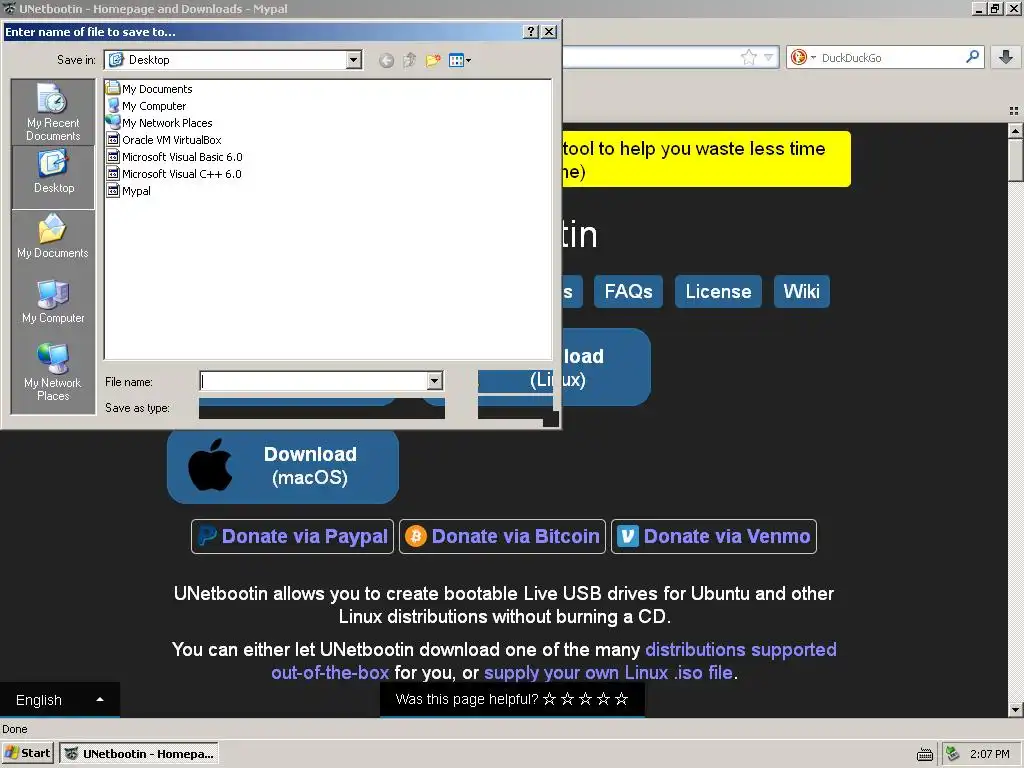This screenshot has width=1024, height=768.
Task: Click the tab groups grid icon
Action: (x=1014, y=111)
